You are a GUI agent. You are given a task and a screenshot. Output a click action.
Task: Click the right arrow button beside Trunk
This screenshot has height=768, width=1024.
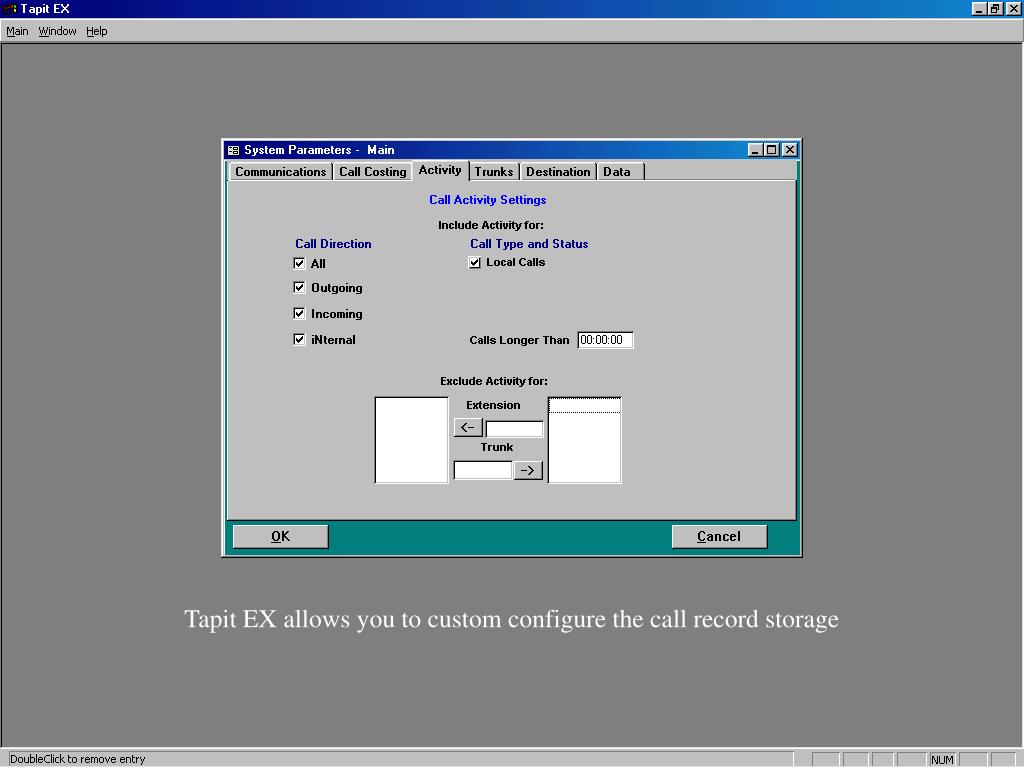click(528, 470)
